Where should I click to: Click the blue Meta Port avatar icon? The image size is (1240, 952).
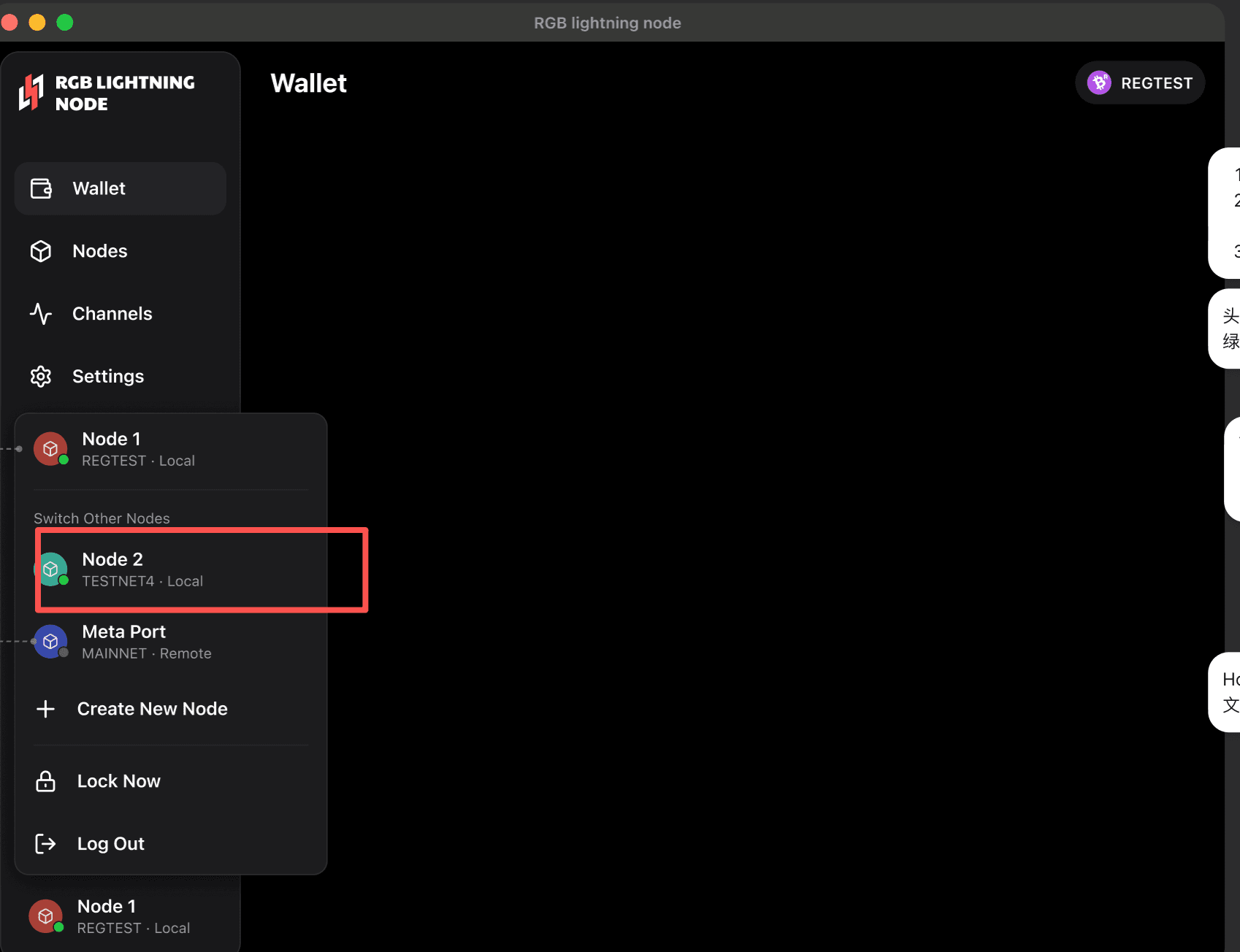50,642
